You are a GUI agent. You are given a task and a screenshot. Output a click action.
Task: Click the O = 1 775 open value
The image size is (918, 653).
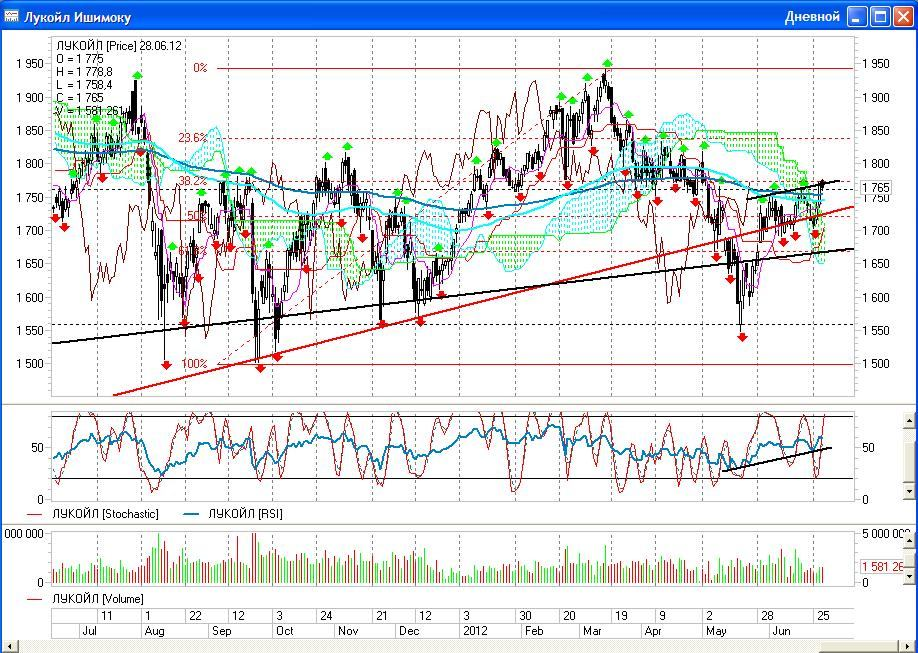(x=80, y=59)
